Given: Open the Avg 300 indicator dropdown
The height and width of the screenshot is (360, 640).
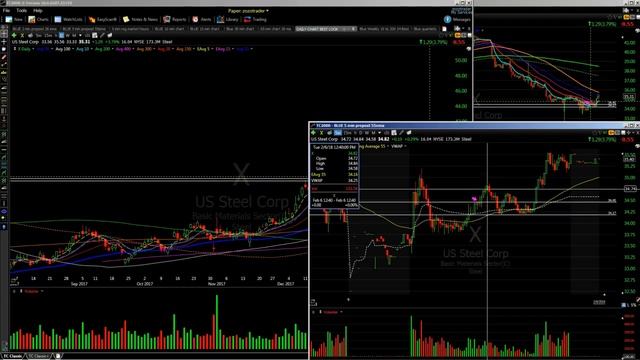Looking at the screenshot, I should point(146,49).
